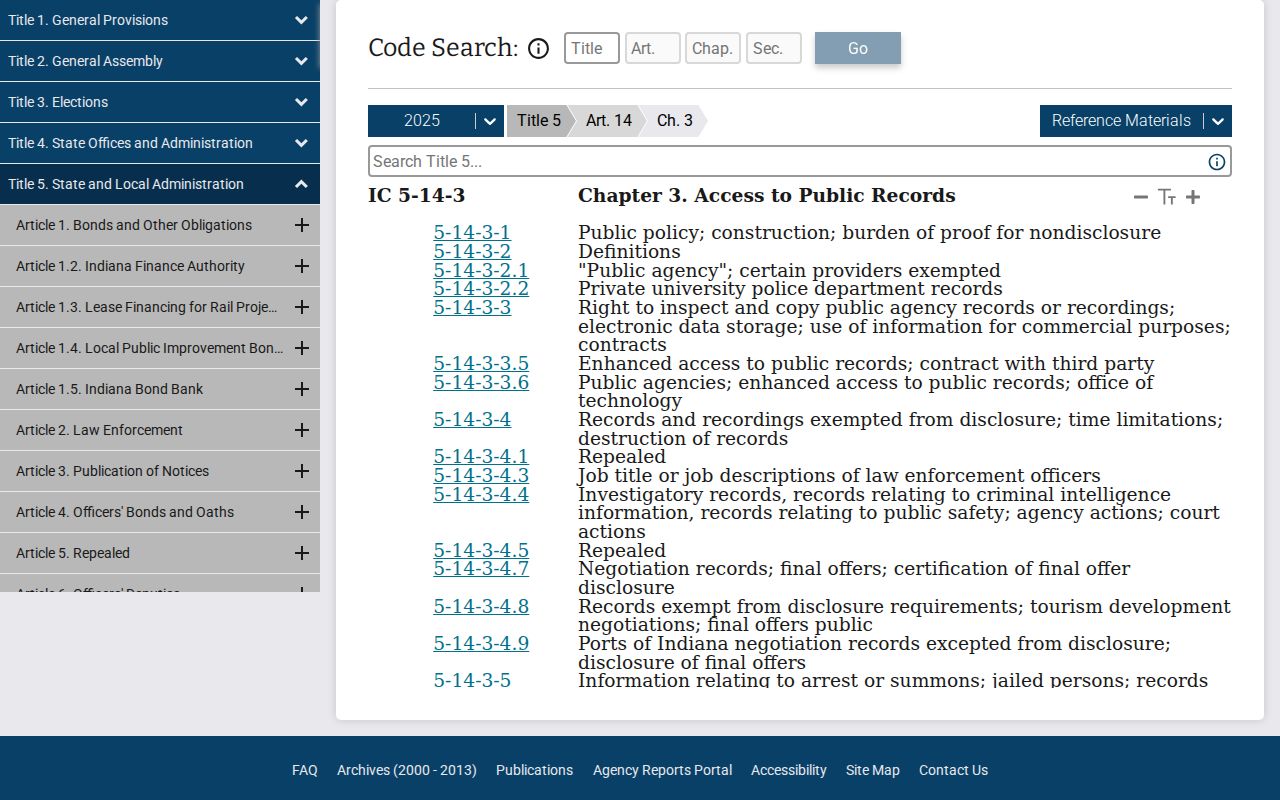Open Archives (2000 - 2013) footer link
The height and width of the screenshot is (800, 1280).
point(407,770)
